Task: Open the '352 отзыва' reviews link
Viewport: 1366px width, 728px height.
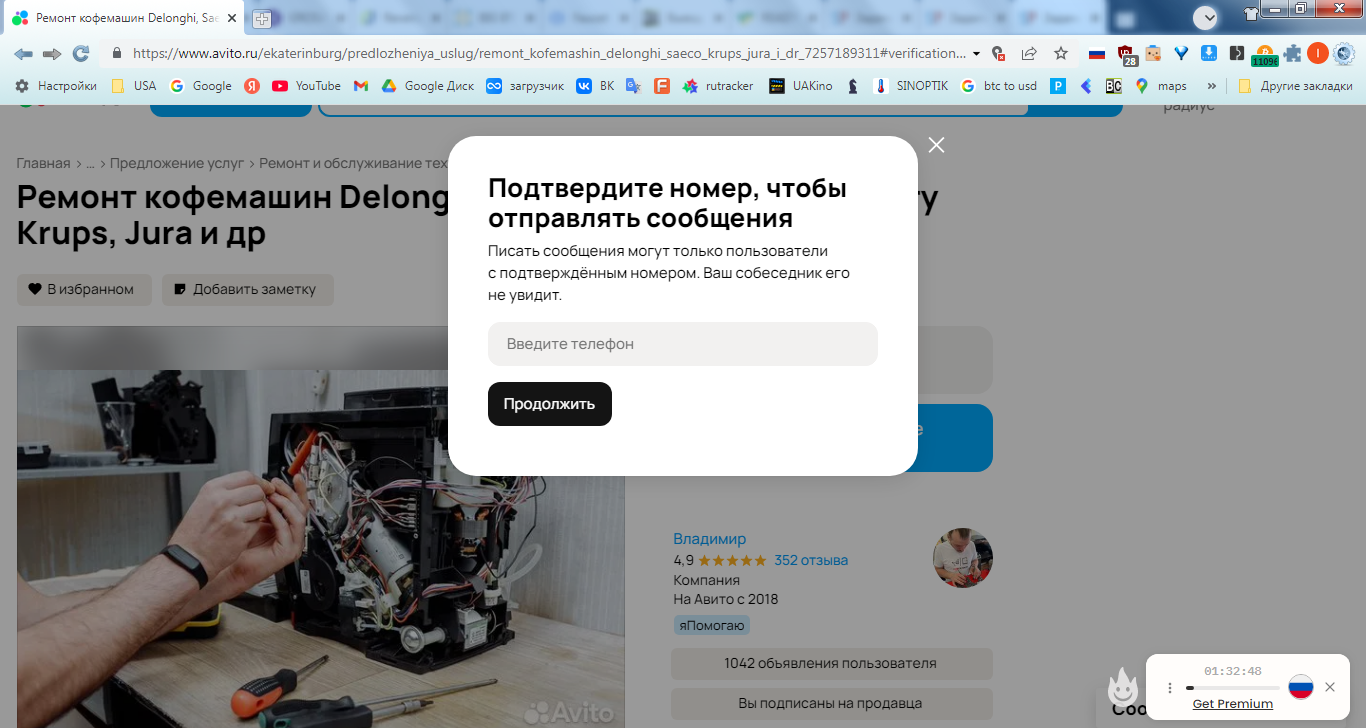Action: [811, 560]
